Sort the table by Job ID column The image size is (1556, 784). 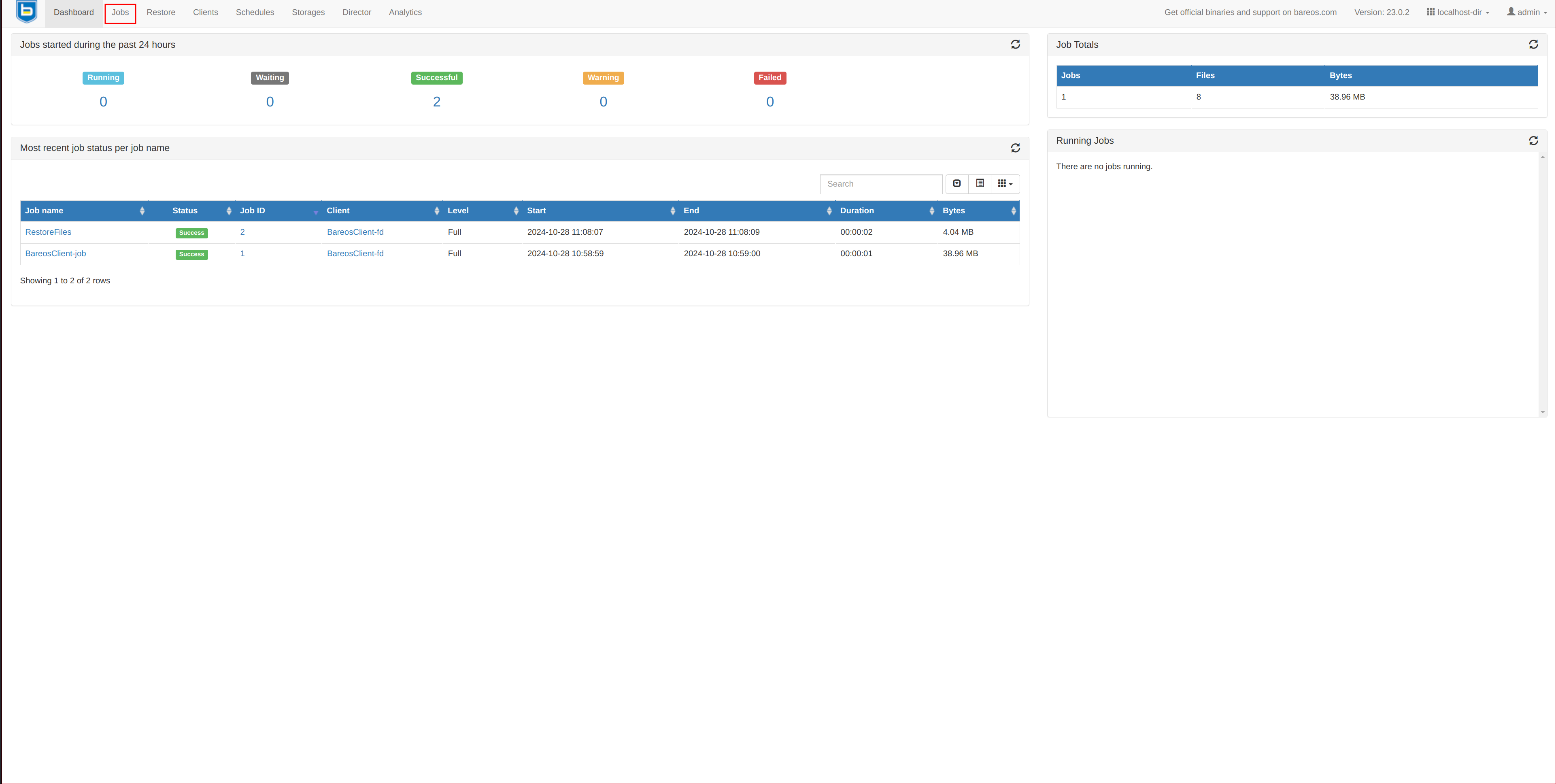(x=253, y=211)
